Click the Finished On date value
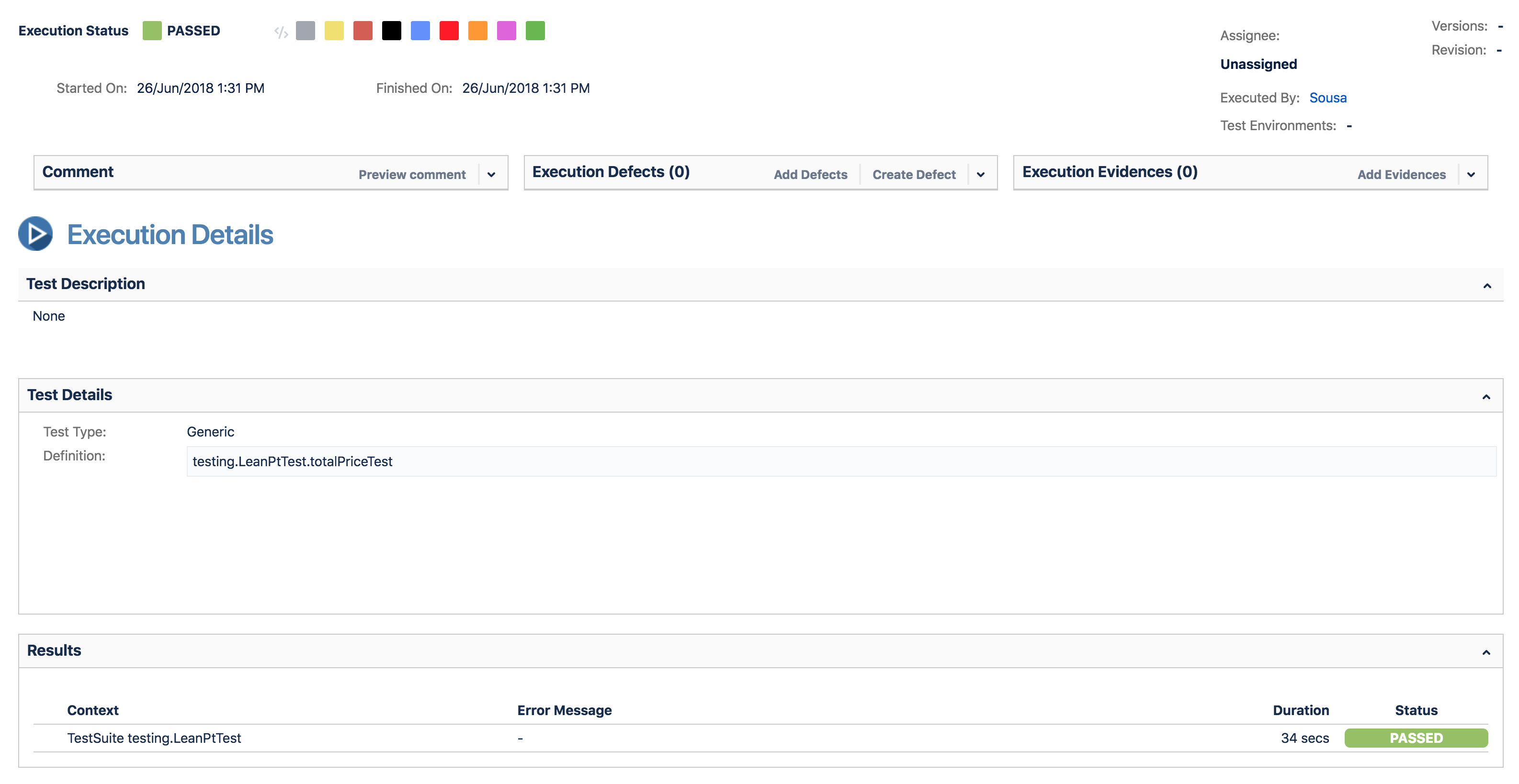Screen dimensions: 1519x784 coord(526,89)
